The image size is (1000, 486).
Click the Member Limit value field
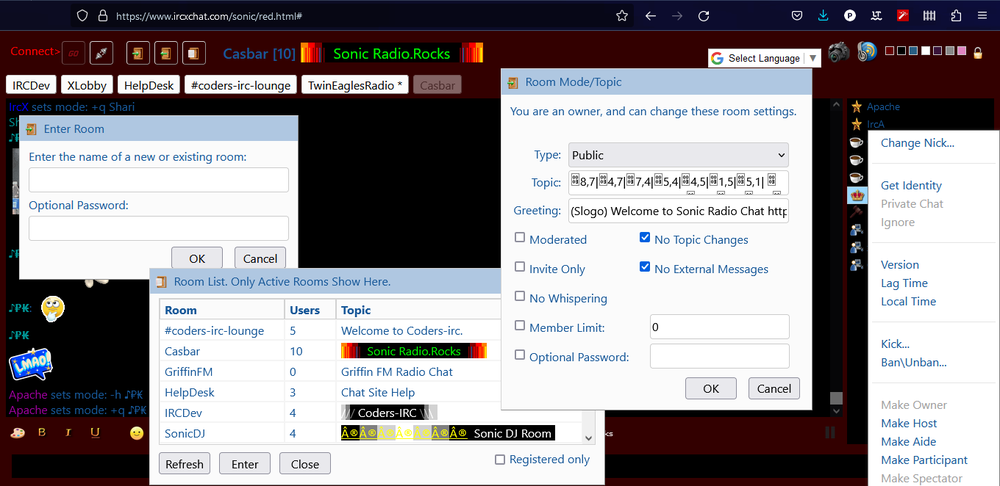pyautogui.click(x=719, y=327)
